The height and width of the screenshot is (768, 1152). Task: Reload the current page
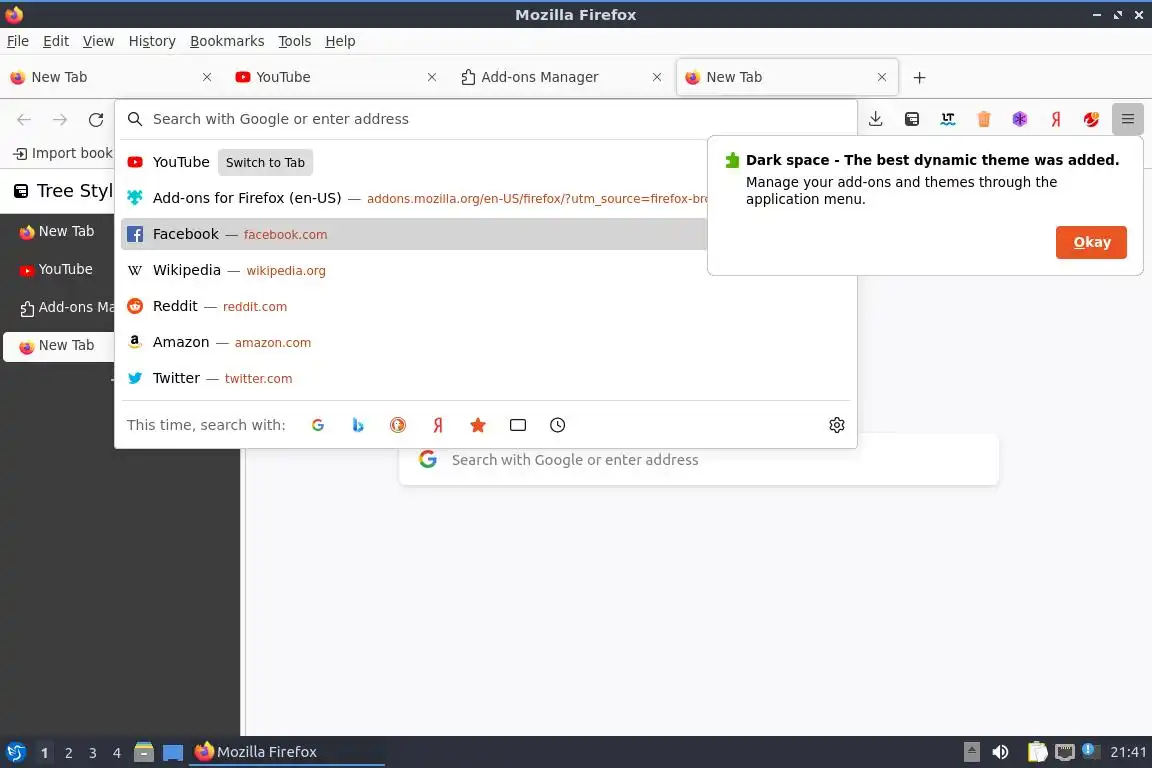pos(96,119)
